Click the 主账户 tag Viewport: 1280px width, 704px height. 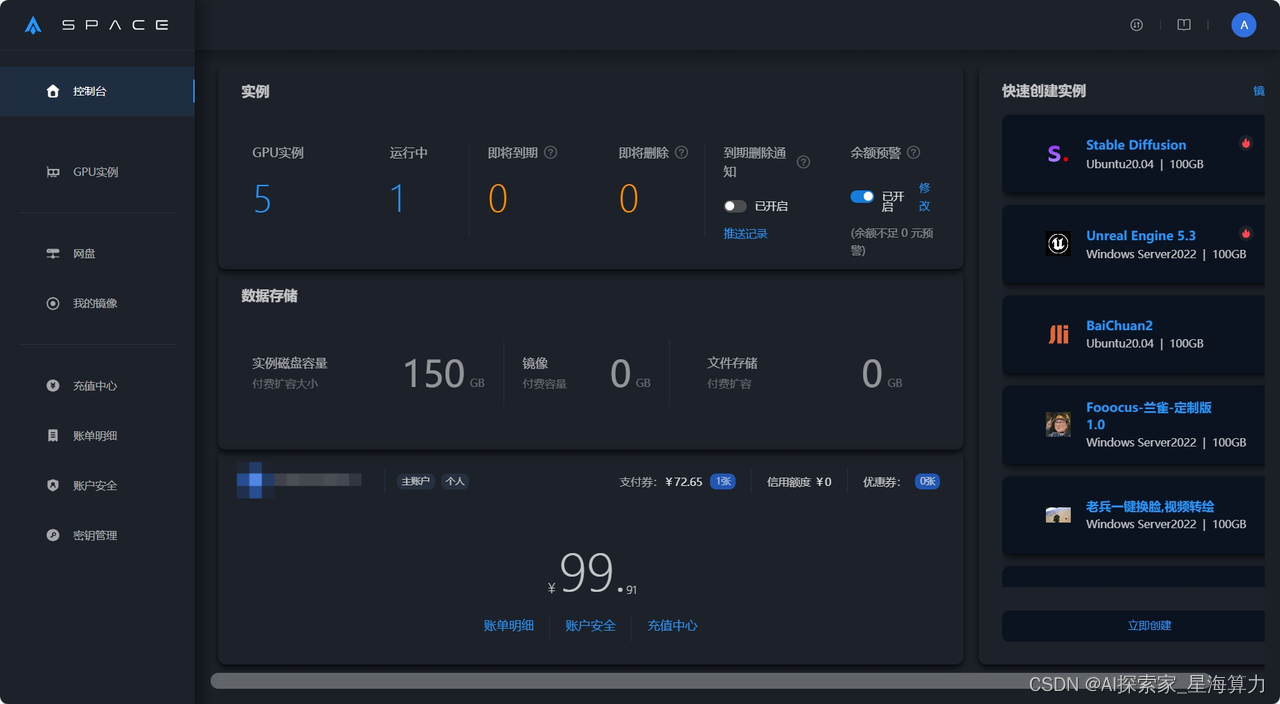point(415,481)
